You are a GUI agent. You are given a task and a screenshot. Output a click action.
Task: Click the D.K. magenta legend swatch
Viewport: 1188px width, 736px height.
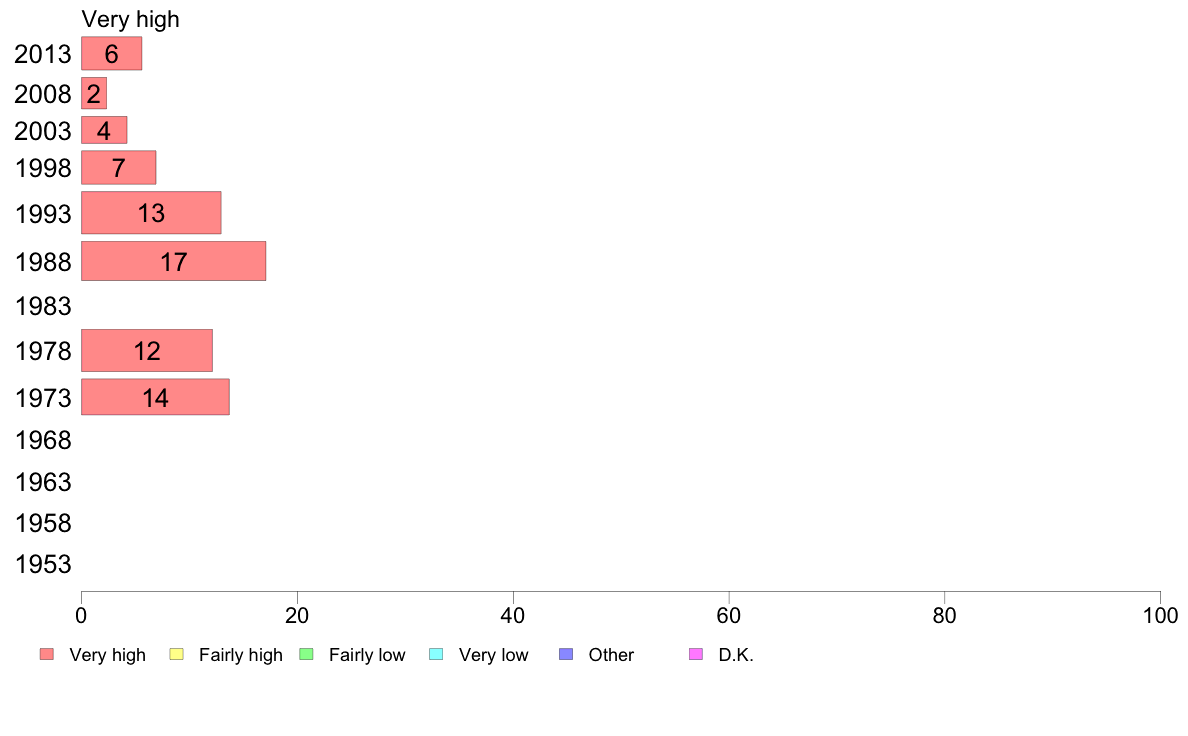tap(696, 654)
